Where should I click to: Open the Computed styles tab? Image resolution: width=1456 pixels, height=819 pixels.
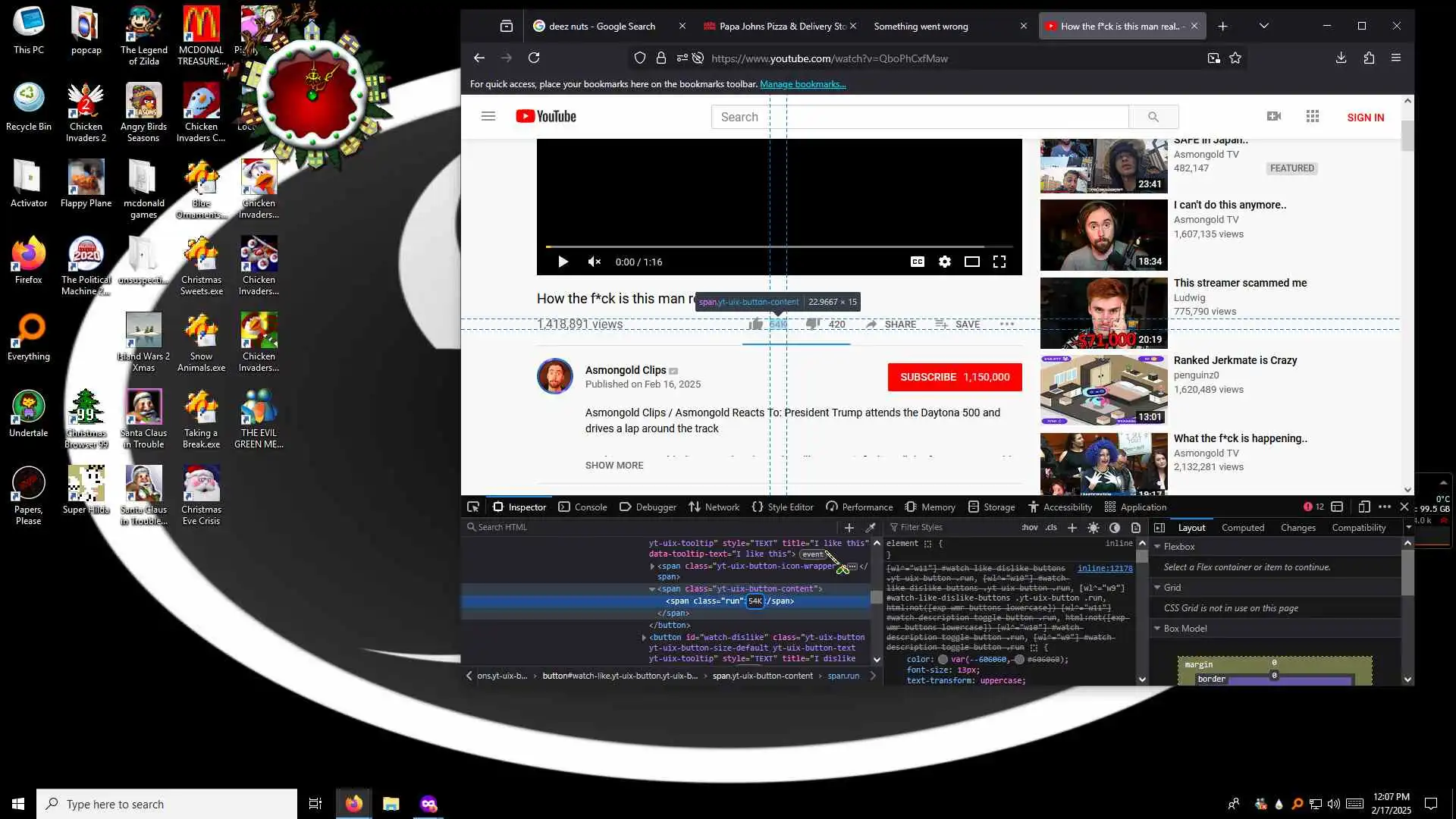[x=1242, y=528]
